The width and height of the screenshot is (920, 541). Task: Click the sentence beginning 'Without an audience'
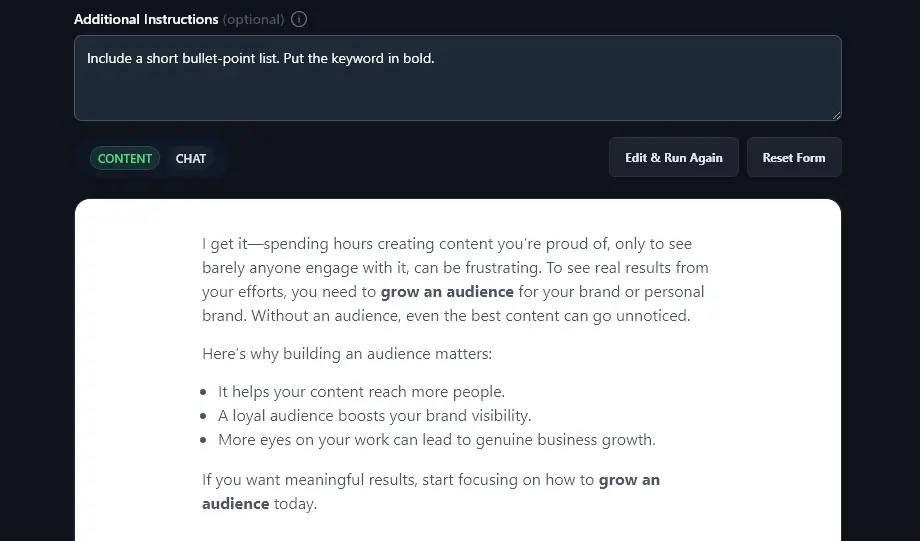coord(470,316)
